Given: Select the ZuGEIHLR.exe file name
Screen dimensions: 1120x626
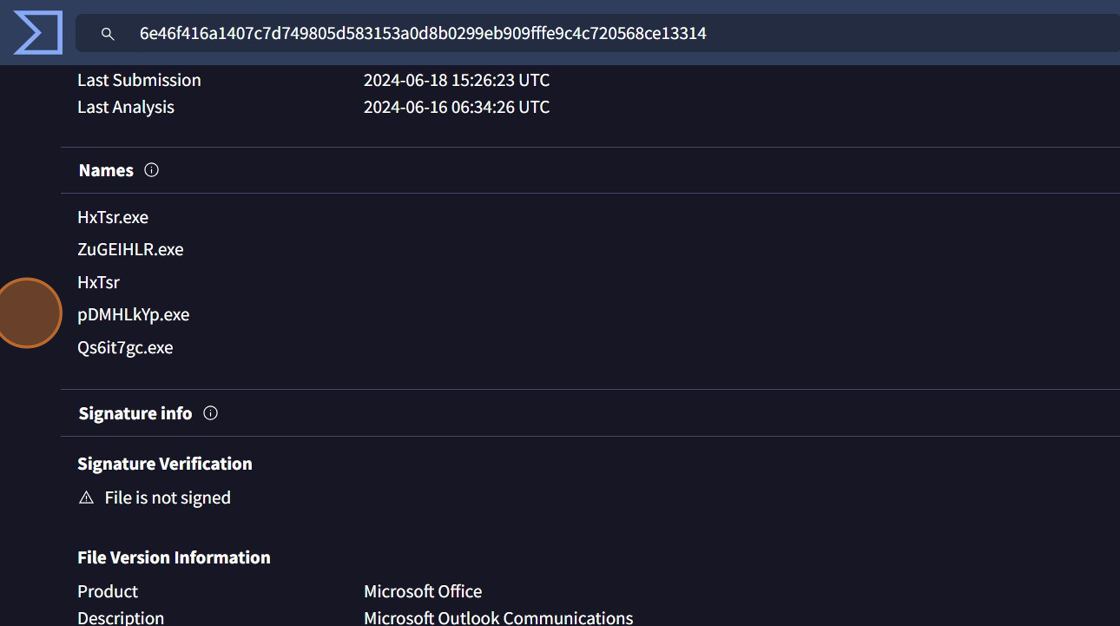Looking at the screenshot, I should click(130, 249).
